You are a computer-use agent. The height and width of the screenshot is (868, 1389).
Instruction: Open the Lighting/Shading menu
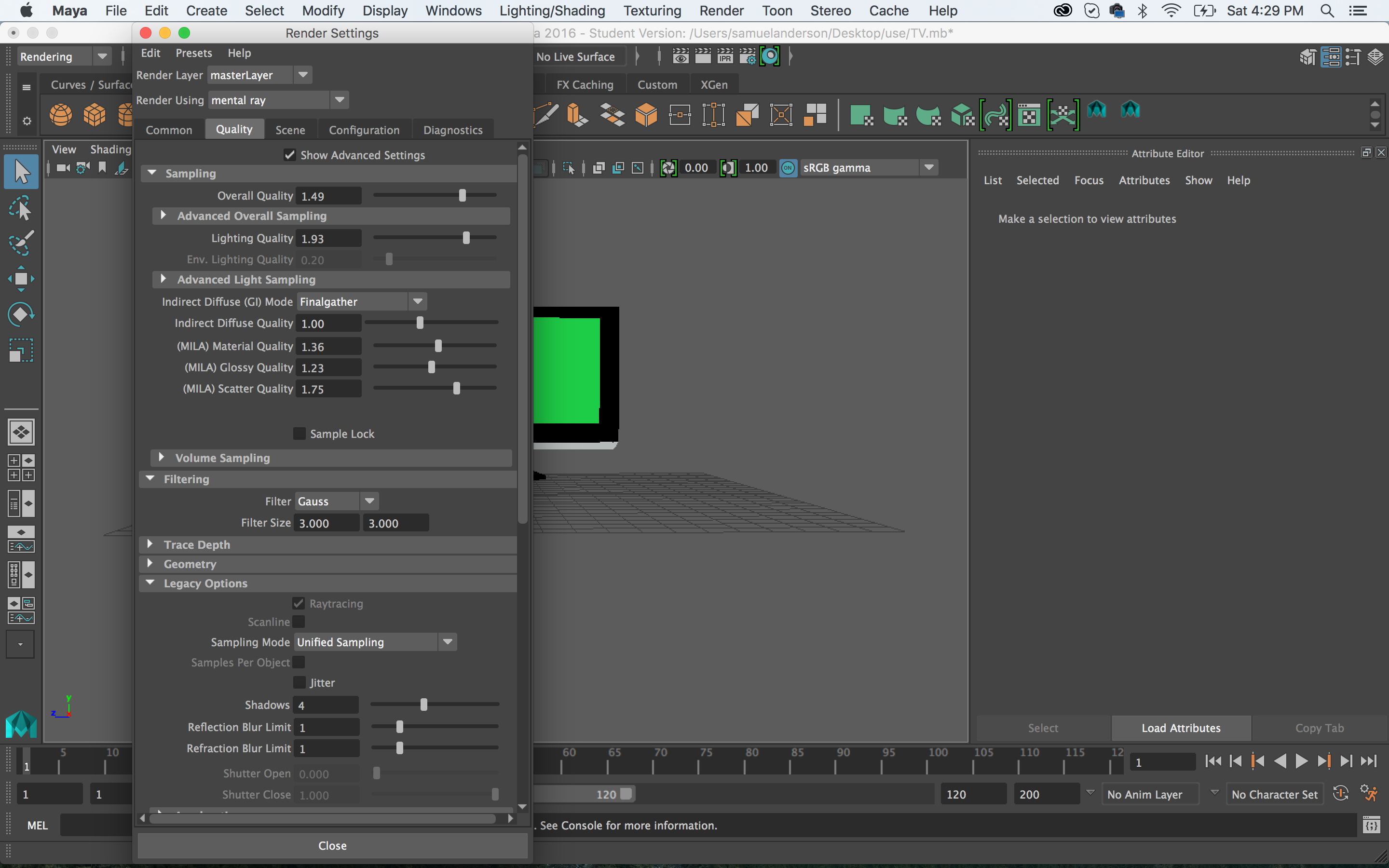click(552, 10)
